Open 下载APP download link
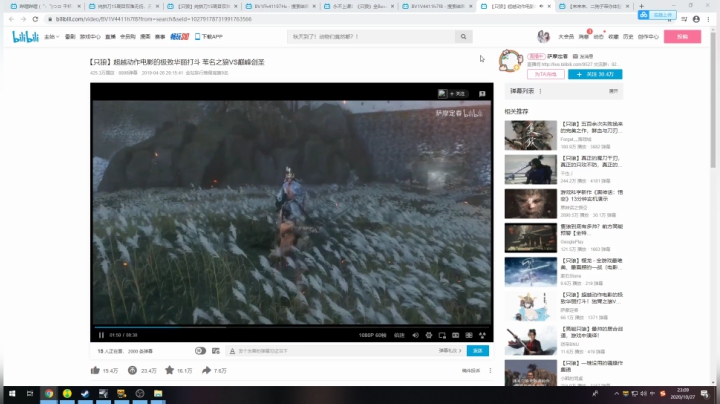720x404 pixels. coord(209,37)
